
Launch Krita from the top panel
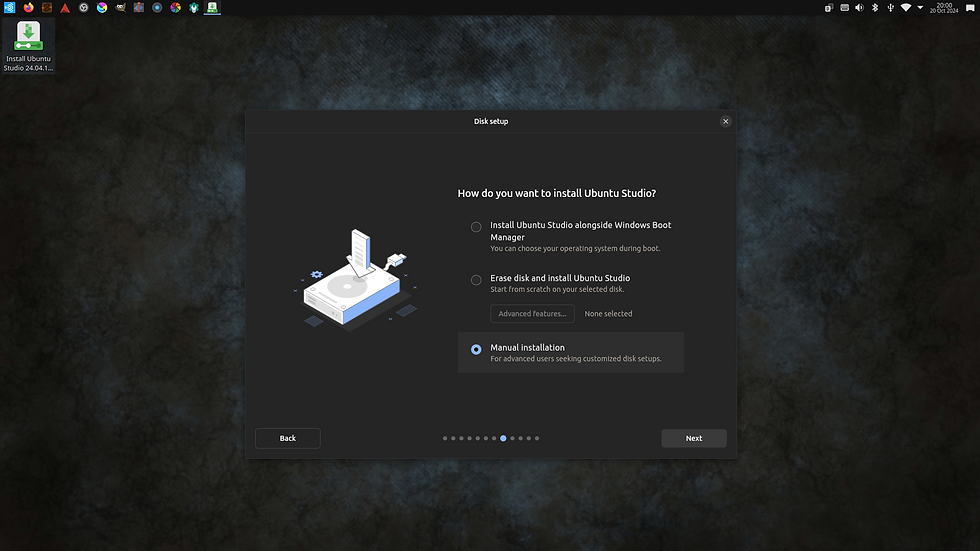[102, 7]
